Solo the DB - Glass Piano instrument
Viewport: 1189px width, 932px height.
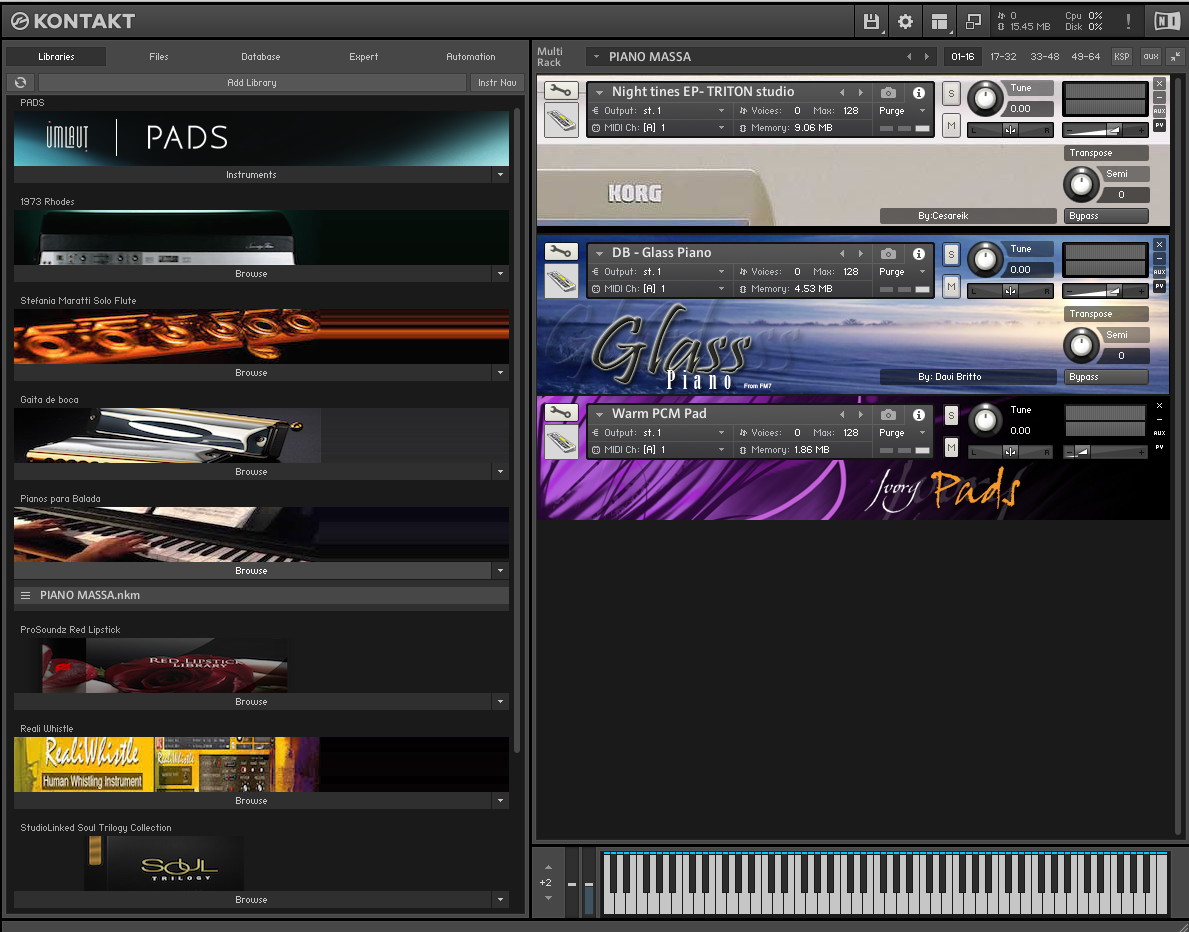pos(952,255)
